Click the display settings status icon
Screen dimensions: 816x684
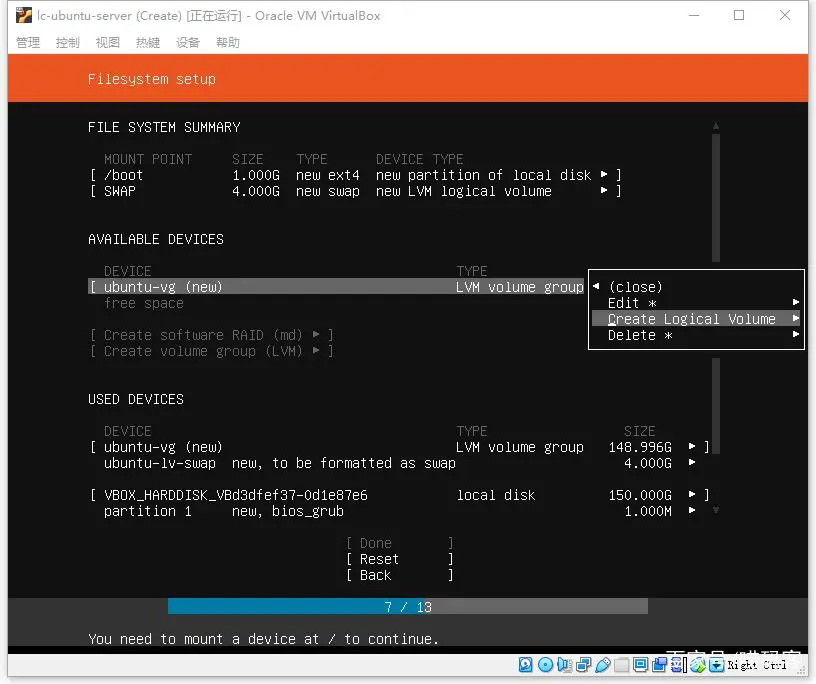[x=640, y=664]
